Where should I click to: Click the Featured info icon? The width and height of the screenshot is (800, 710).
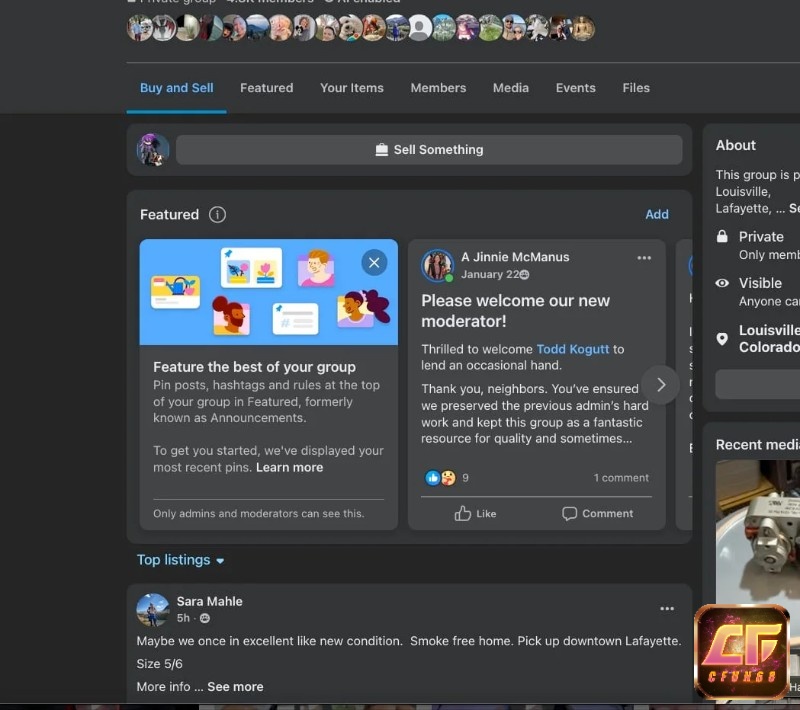(217, 215)
